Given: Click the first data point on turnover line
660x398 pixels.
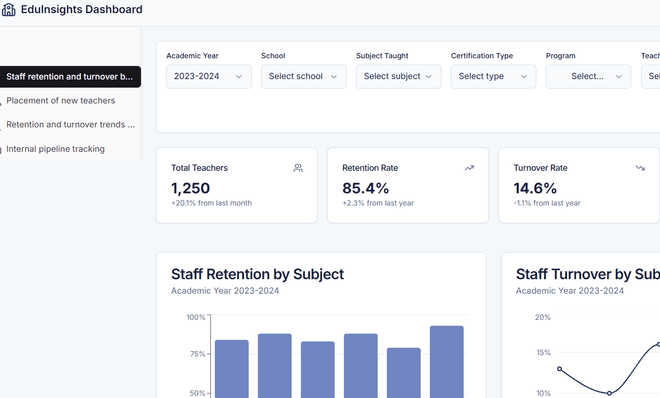Looking at the screenshot, I should 559,369.
